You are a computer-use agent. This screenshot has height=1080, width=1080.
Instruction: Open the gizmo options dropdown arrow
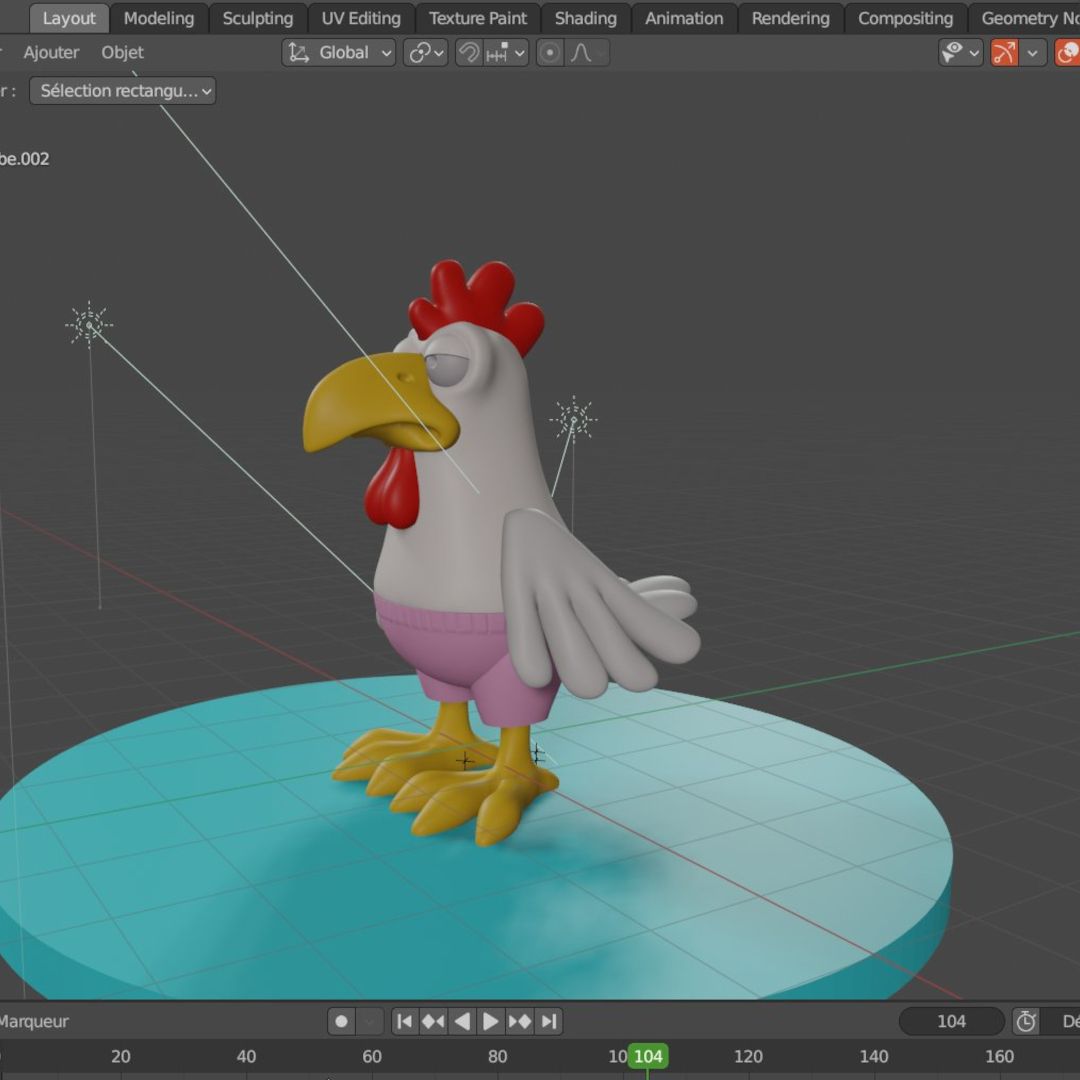pyautogui.click(x=1032, y=52)
